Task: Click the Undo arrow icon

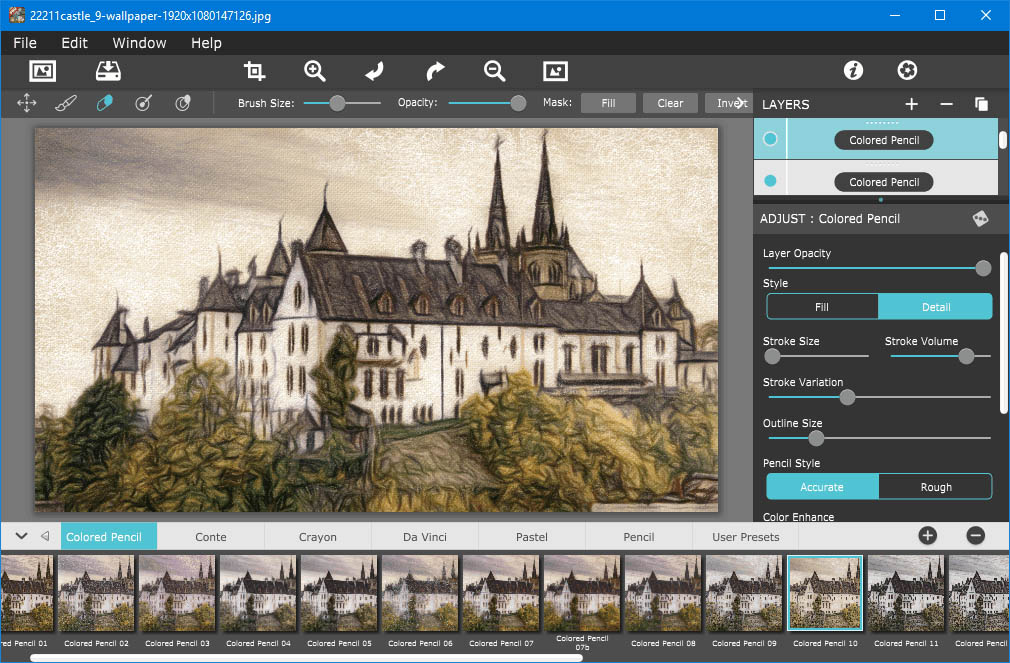Action: coord(374,71)
